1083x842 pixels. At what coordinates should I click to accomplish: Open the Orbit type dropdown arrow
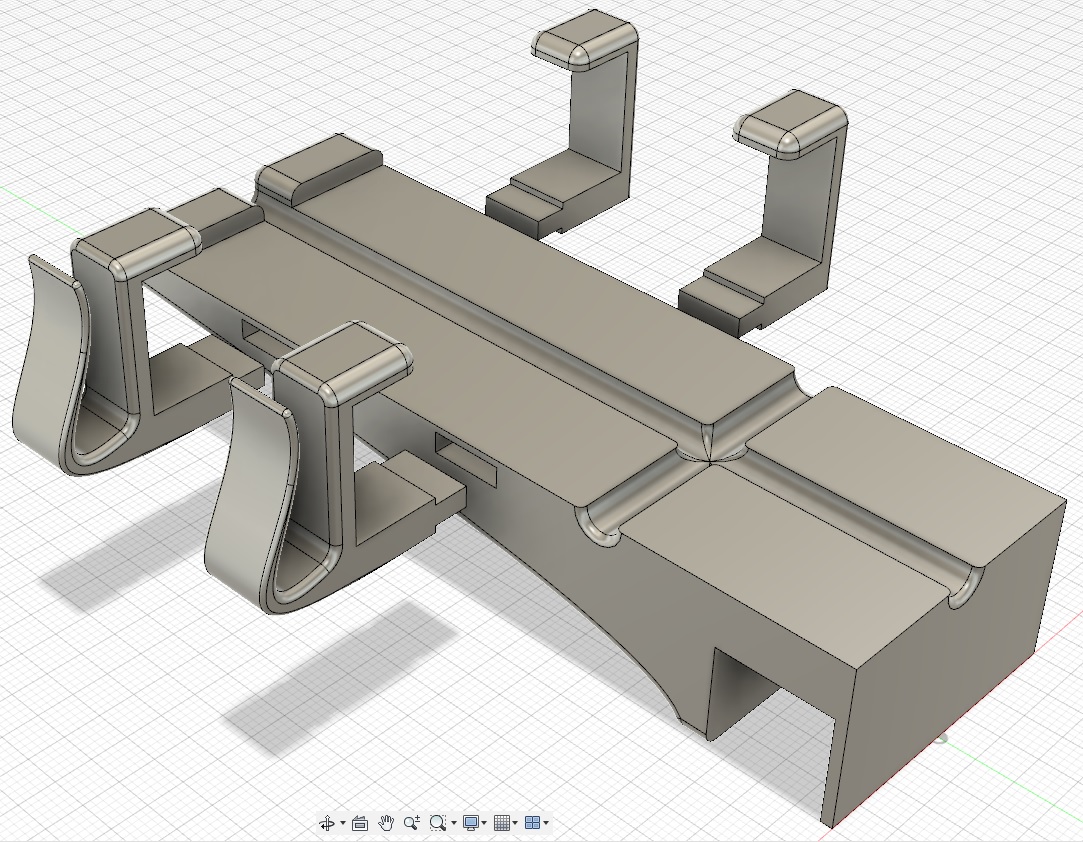[x=343, y=823]
